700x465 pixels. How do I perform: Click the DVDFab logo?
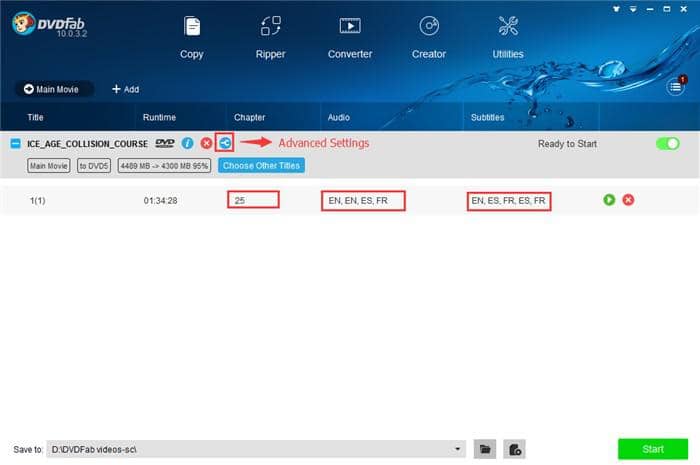point(49,25)
